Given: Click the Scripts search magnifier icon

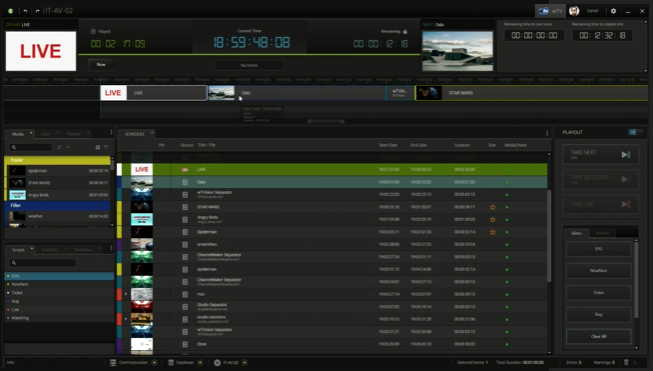Looking at the screenshot, I should [x=14, y=263].
